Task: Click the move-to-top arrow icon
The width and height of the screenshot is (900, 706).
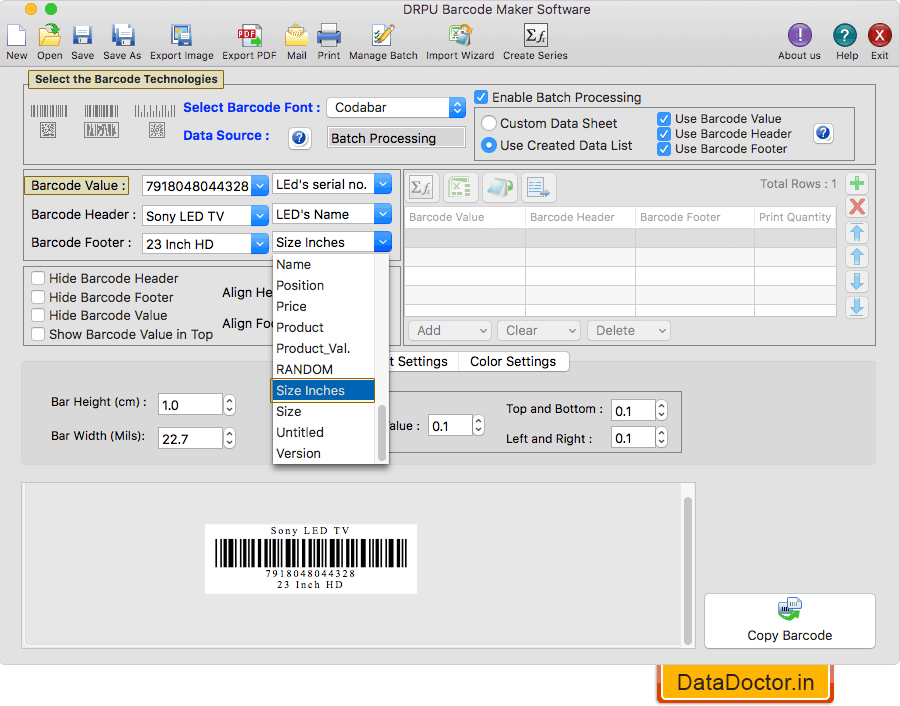Action: (x=857, y=232)
